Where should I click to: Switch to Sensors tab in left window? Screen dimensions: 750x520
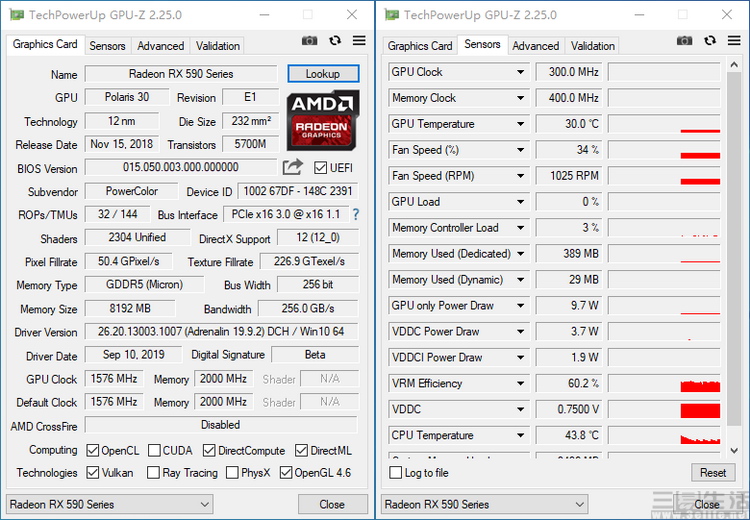coord(107,46)
